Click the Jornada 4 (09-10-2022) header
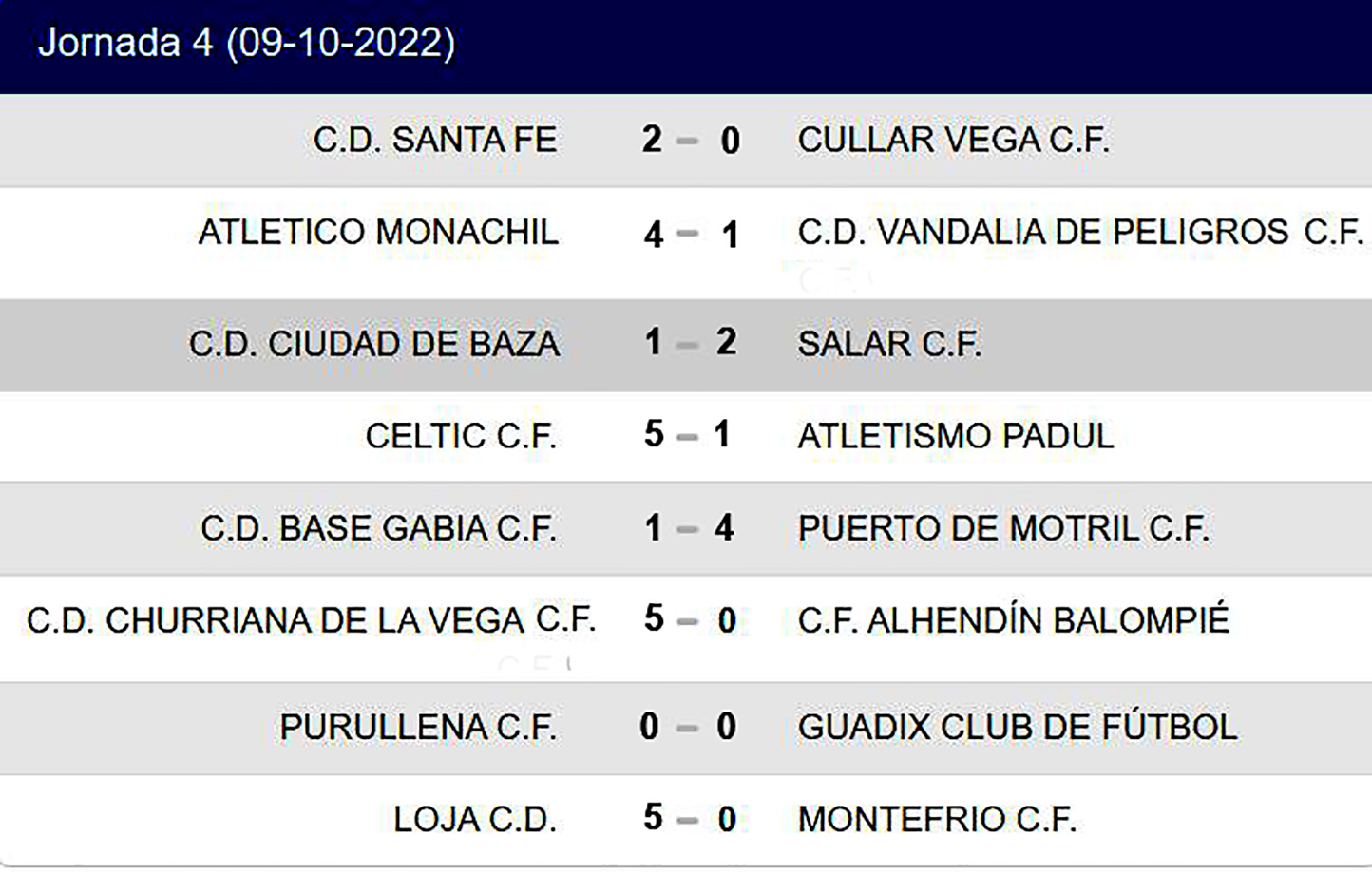 247,44
